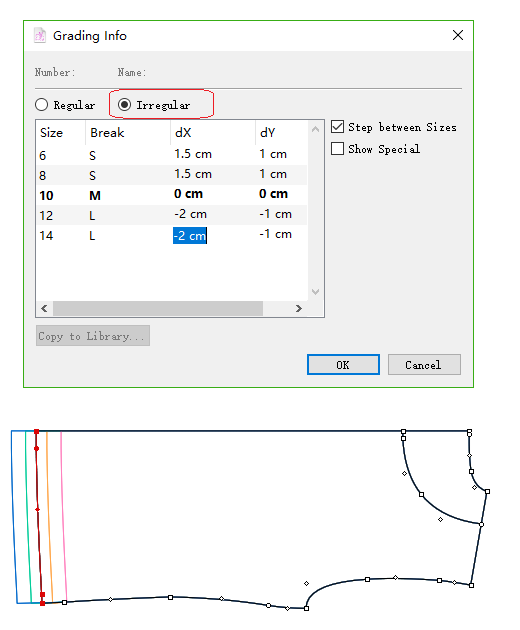Select the Irregular radio button
Image resolution: width=520 pixels, height=630 pixels.
125,105
